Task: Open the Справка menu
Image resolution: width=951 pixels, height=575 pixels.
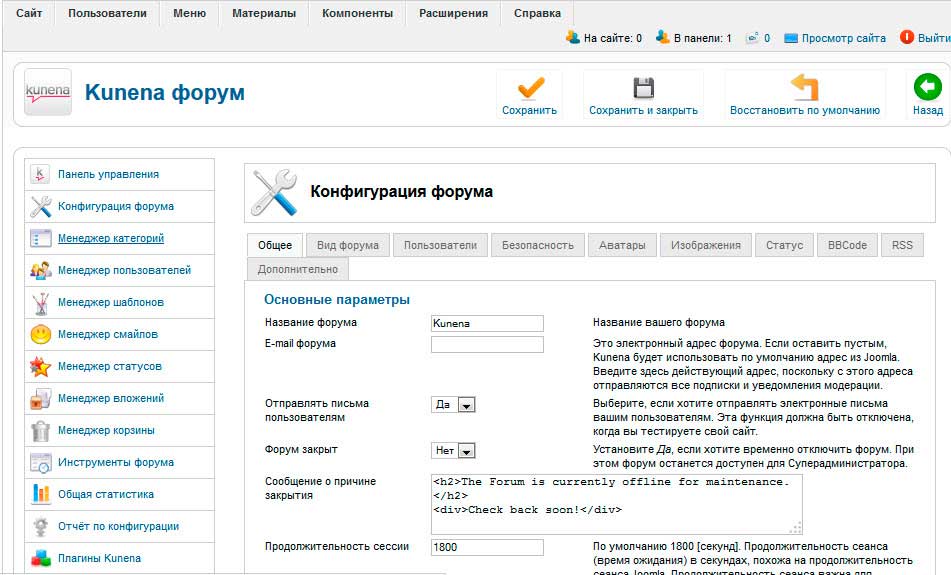Action: [537, 13]
